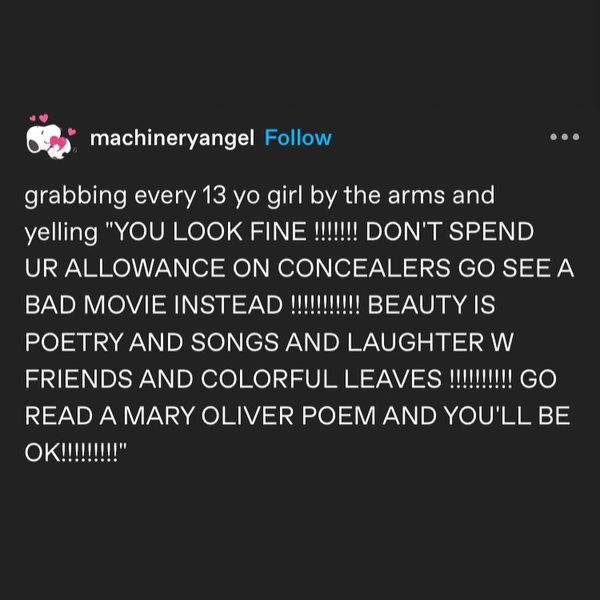The width and height of the screenshot is (600, 600).
Task: Open the three-dot post options menu
Action: point(564,137)
